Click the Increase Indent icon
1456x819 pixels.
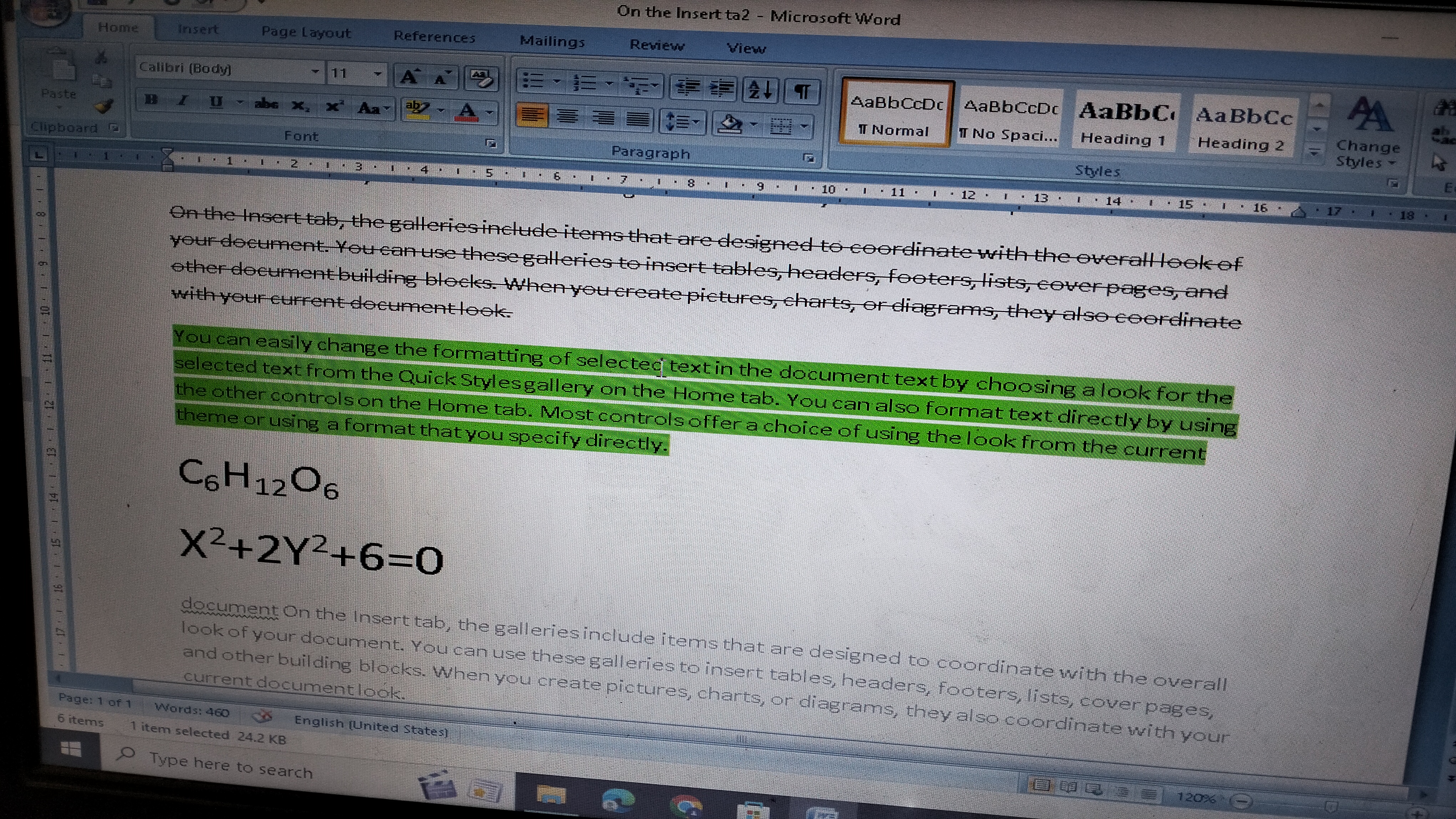click(721, 87)
